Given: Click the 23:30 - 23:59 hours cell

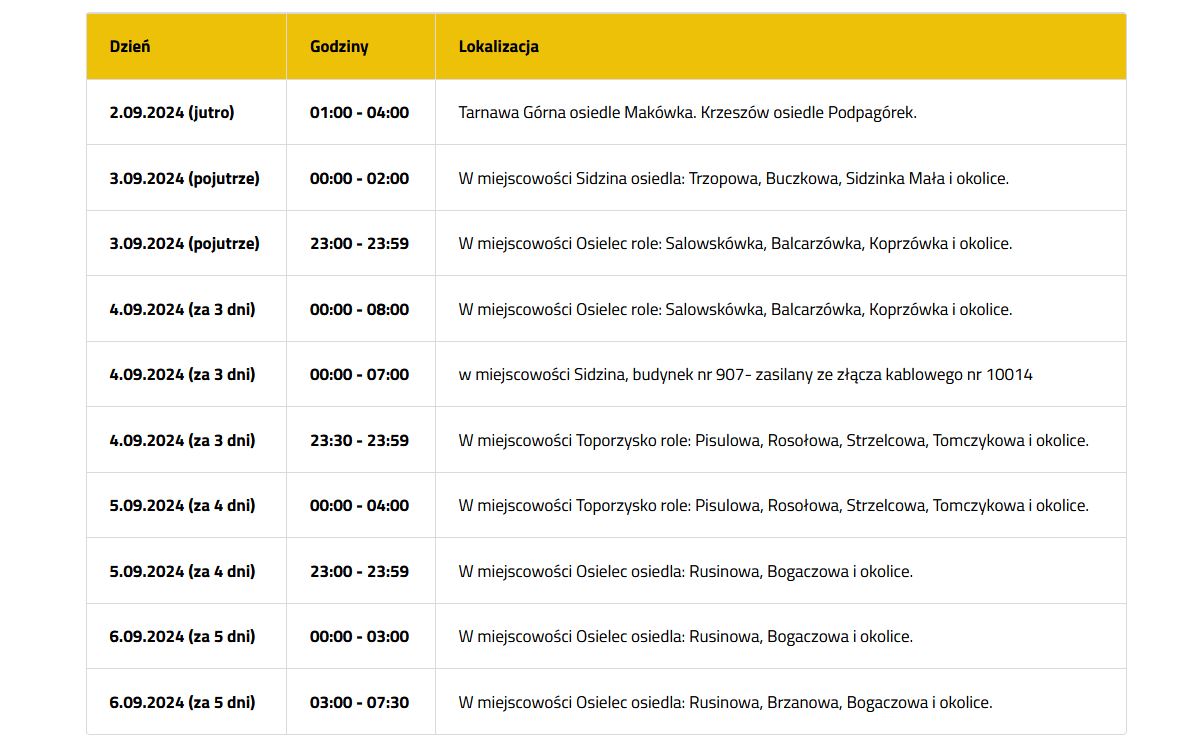Looking at the screenshot, I should click(359, 440).
